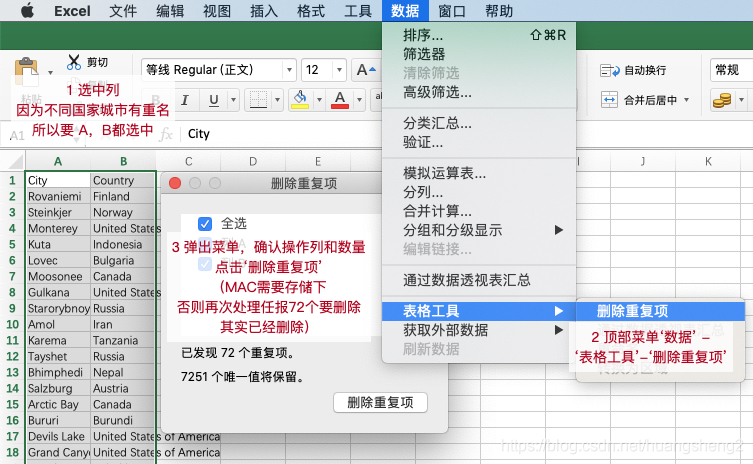
Task: Open the 插入 menu
Action: point(264,11)
